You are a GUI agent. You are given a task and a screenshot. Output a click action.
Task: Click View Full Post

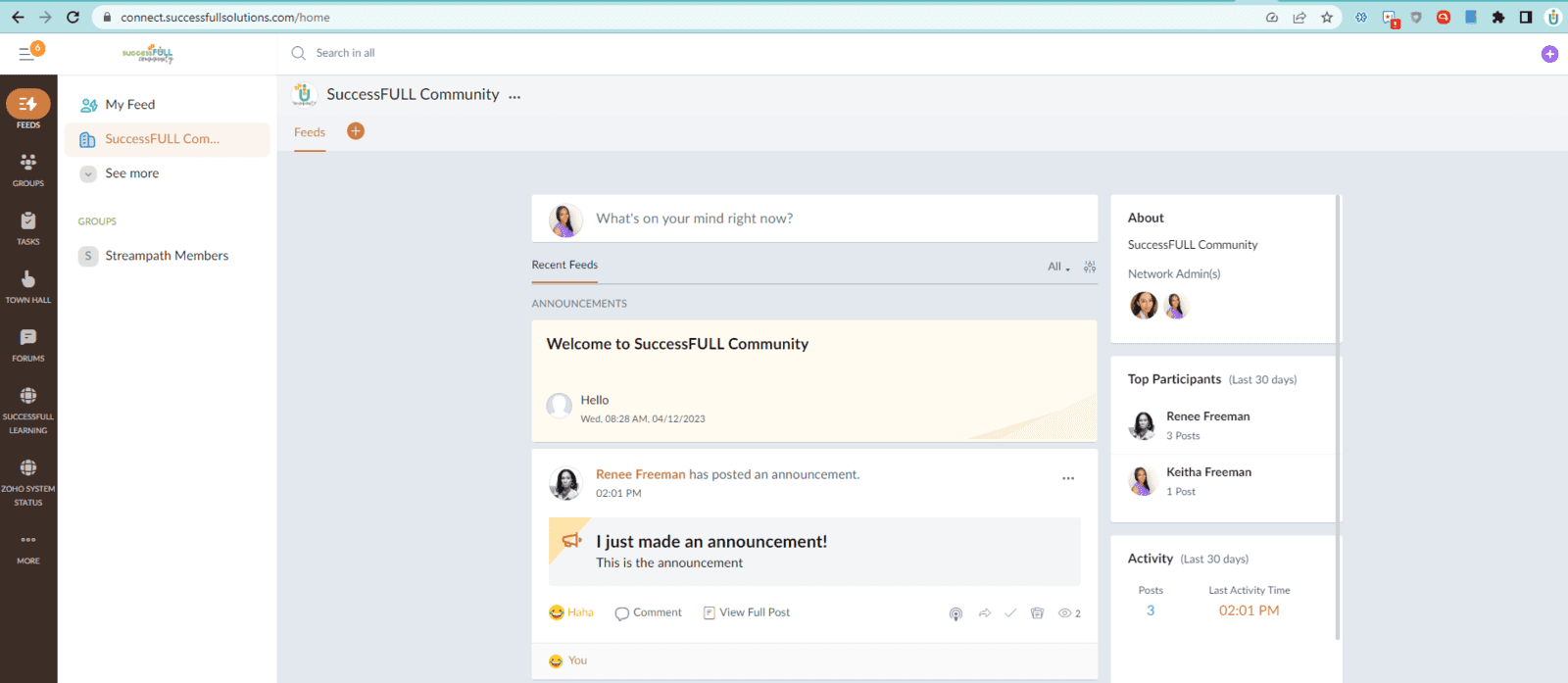[747, 612]
